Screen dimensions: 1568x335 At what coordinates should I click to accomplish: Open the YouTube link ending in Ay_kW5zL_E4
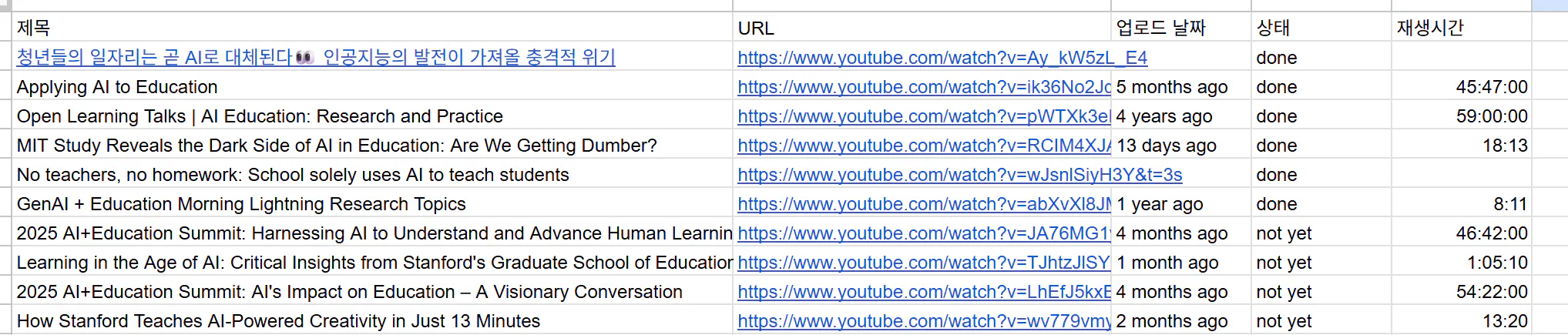coord(942,58)
